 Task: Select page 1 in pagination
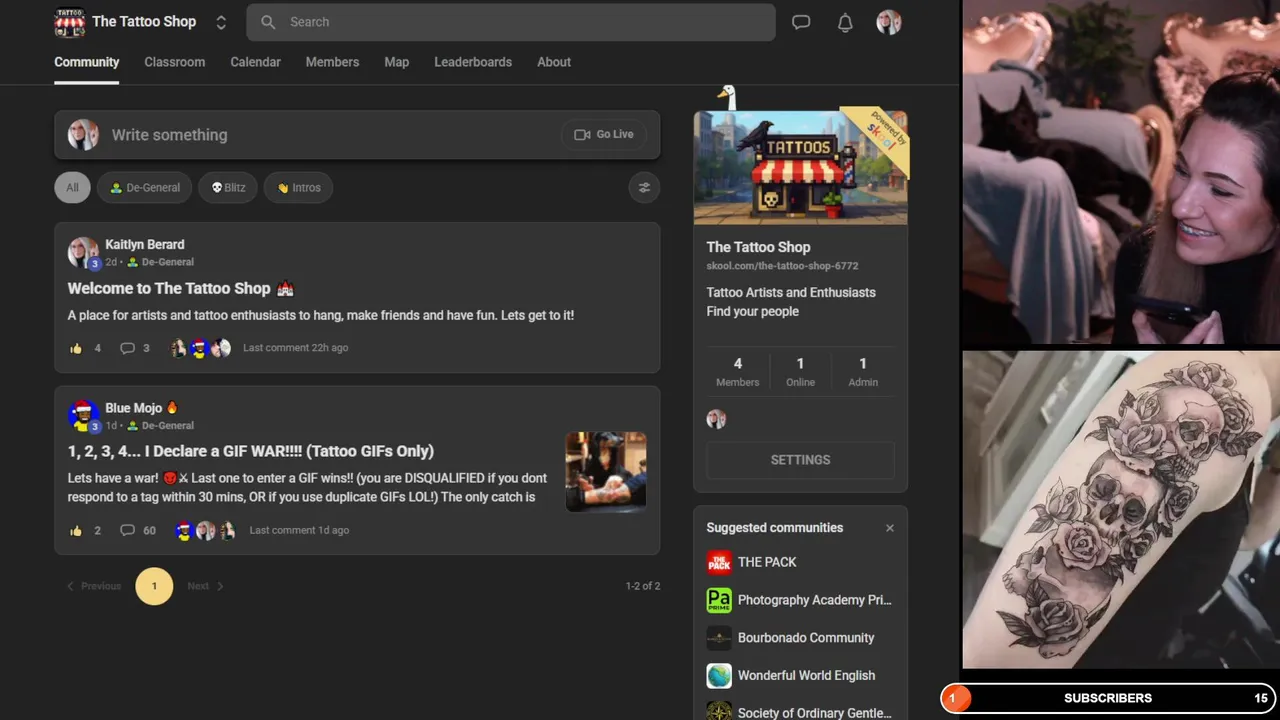pyautogui.click(x=154, y=586)
